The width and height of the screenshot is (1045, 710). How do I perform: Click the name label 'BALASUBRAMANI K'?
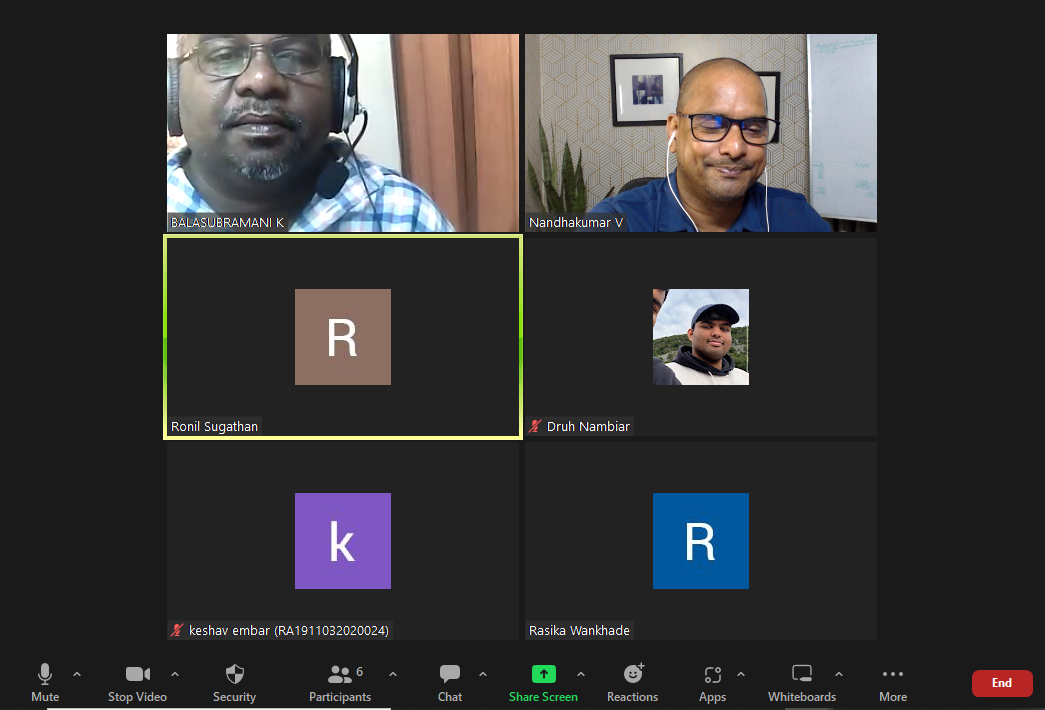227,223
